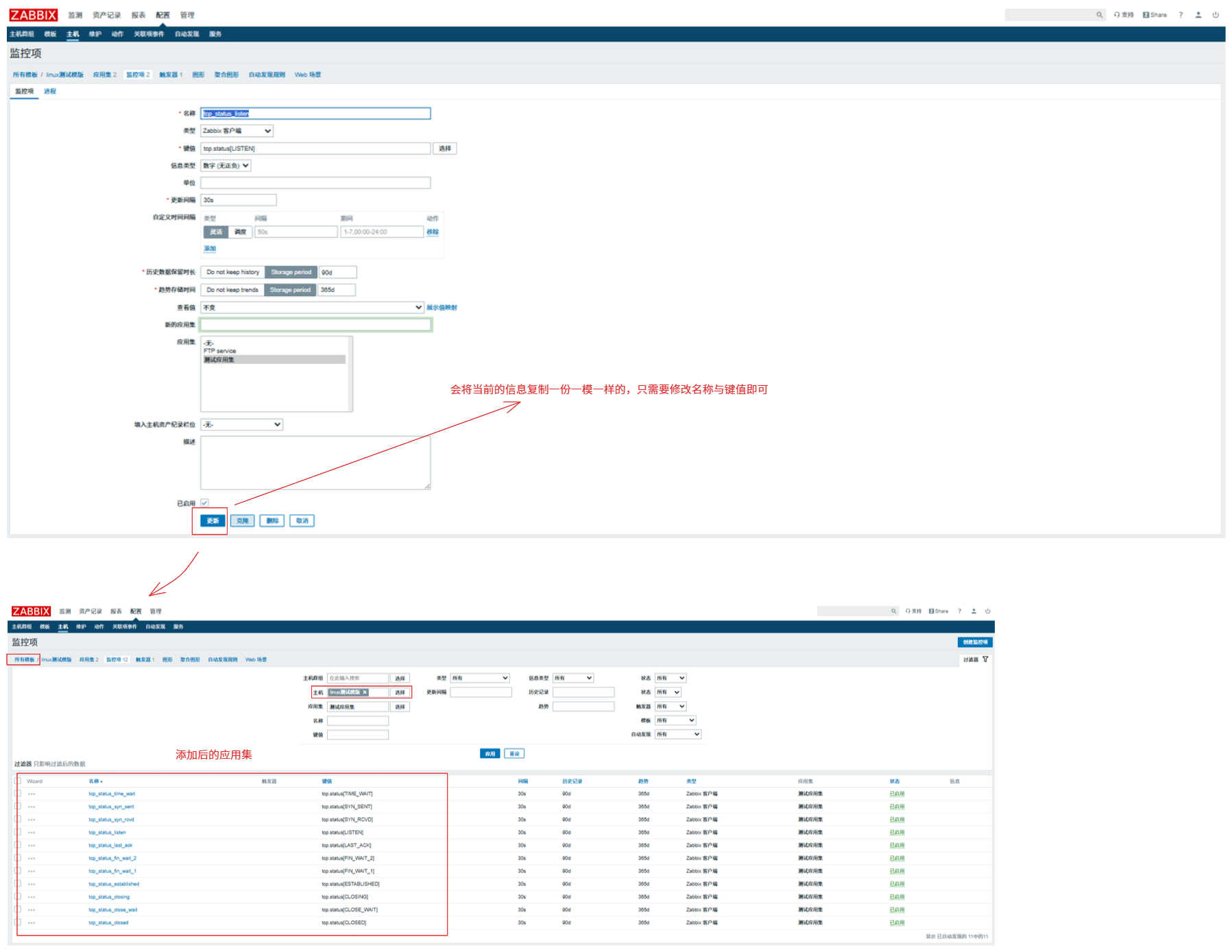Click into the 描述 description text area
The height and width of the screenshot is (952, 1232).
315,463
